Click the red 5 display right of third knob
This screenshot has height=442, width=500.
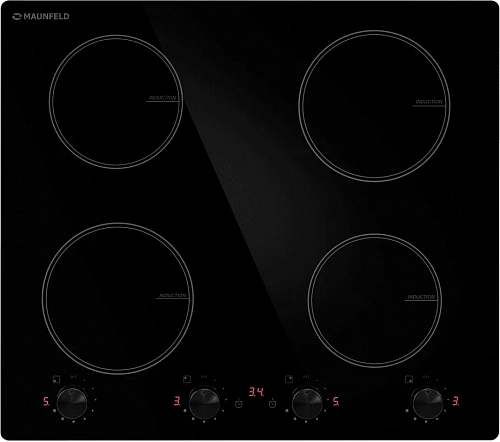click(x=336, y=401)
